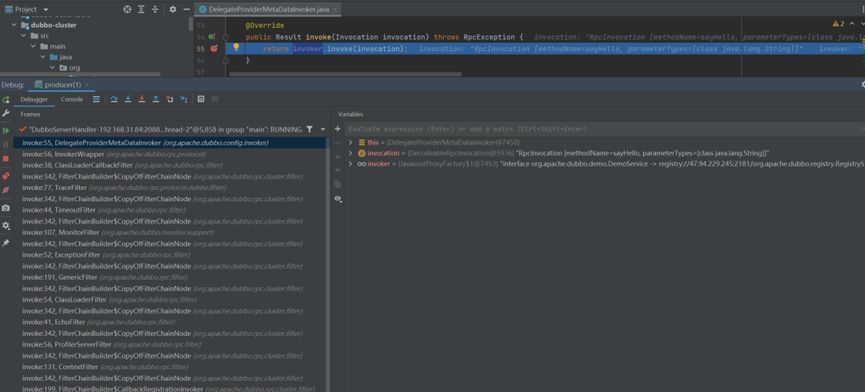865x392 pixels.
Task: Toggle watches view glasses icon
Action: [x=338, y=198]
